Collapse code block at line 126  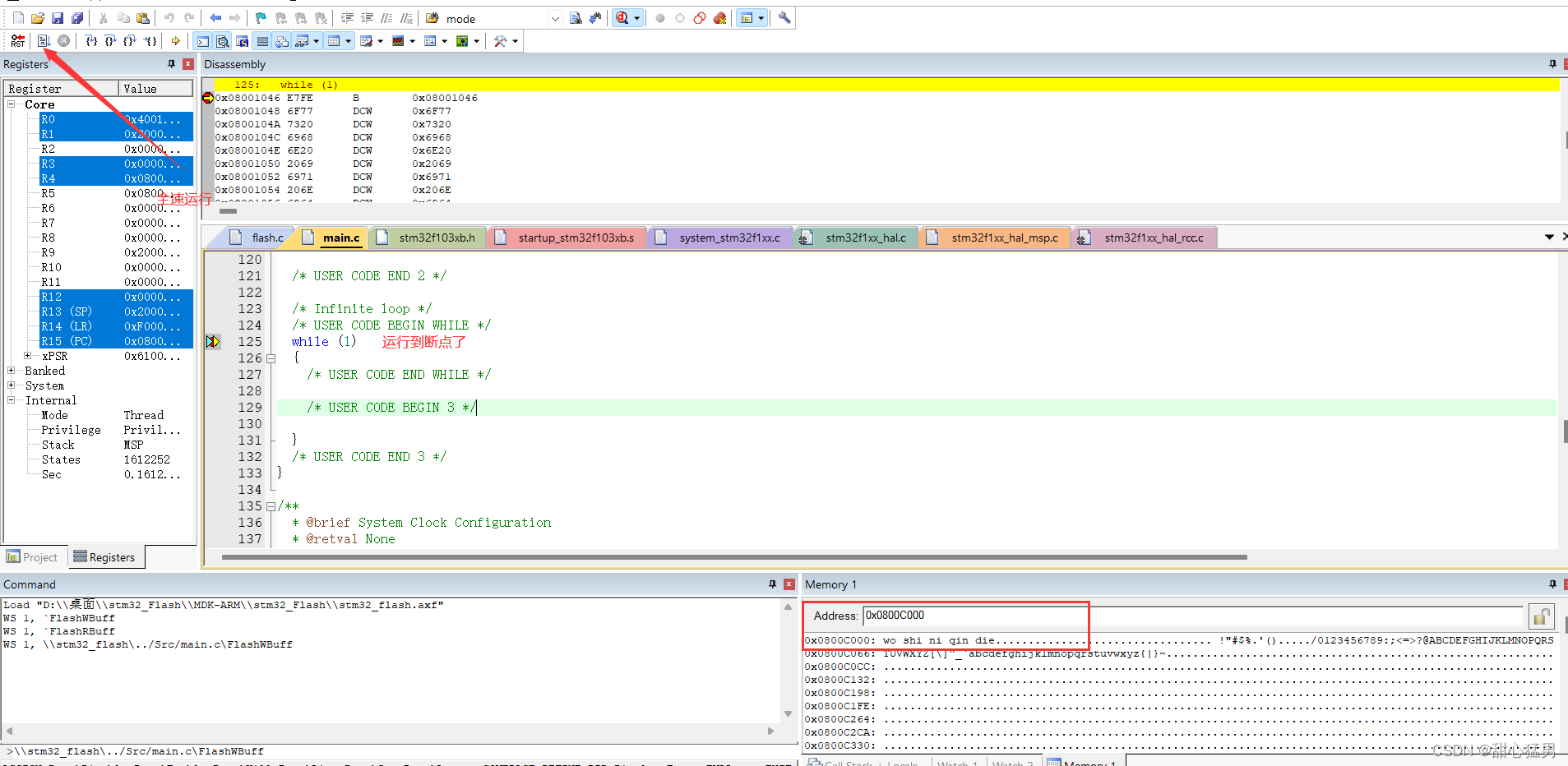pos(271,358)
